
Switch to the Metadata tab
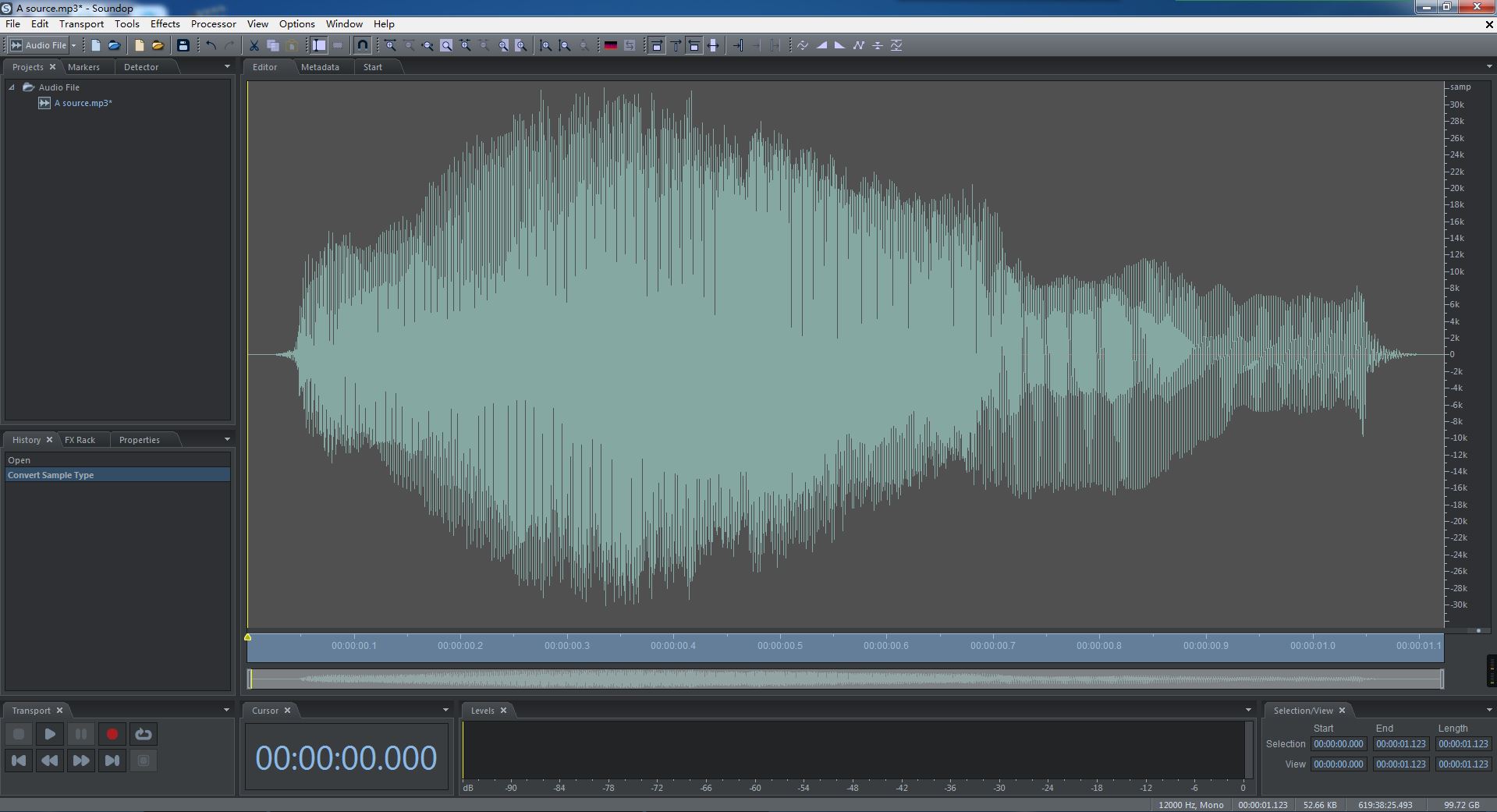tap(320, 67)
